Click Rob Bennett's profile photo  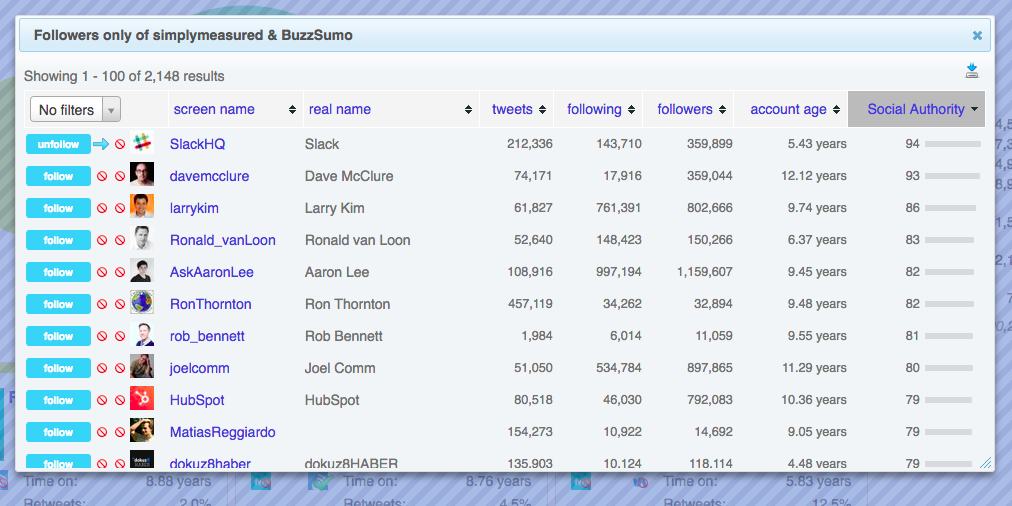point(142,334)
